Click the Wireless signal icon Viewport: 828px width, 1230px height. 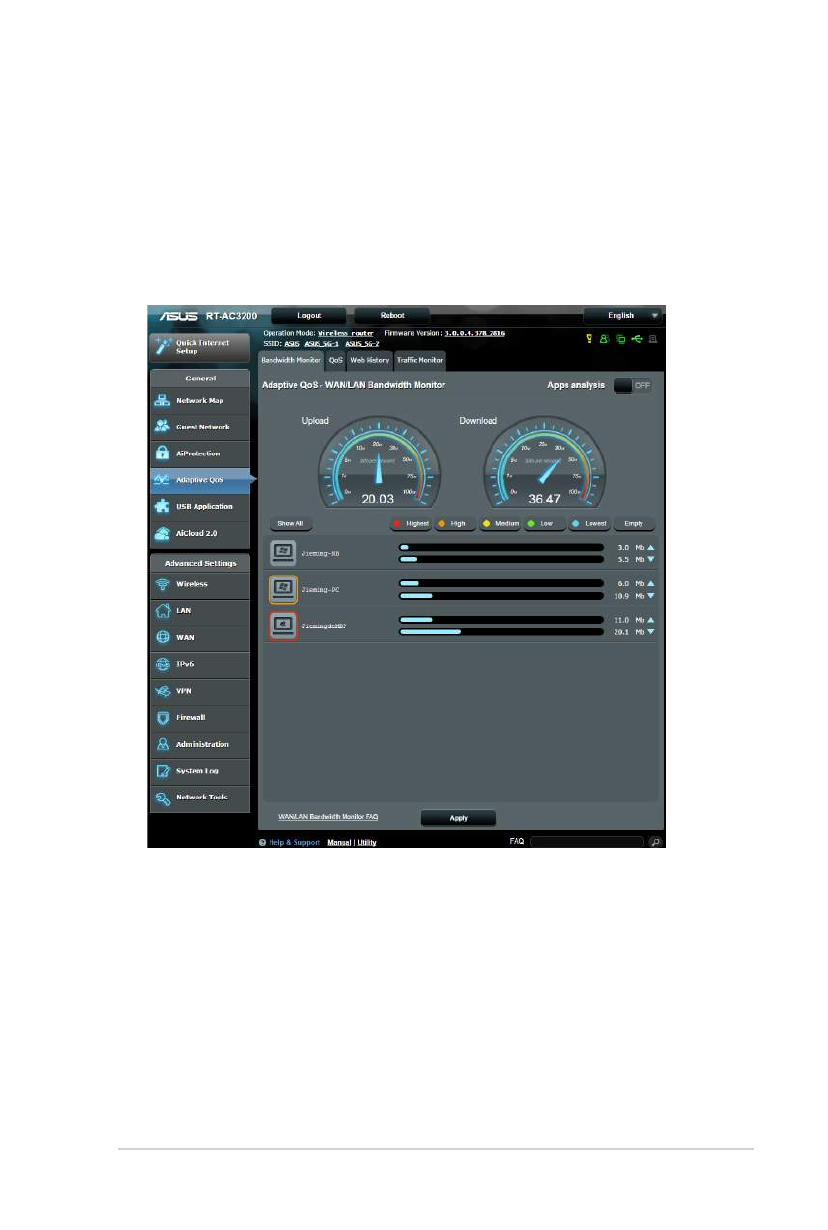click(162, 584)
